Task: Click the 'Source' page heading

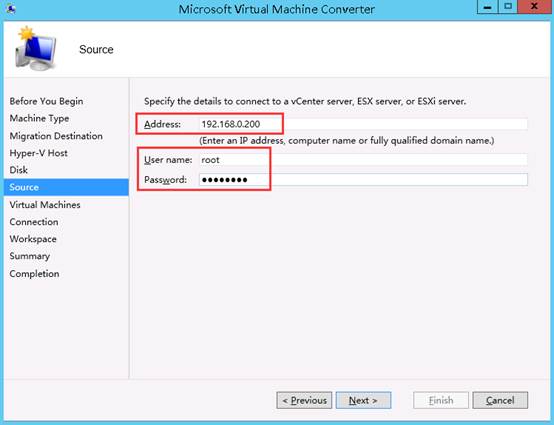Action: [x=96, y=49]
